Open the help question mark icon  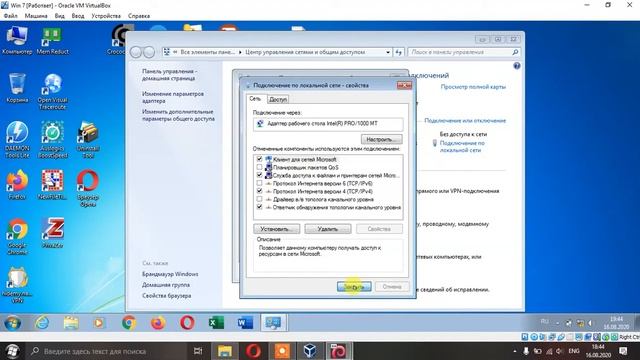[x=517, y=66]
